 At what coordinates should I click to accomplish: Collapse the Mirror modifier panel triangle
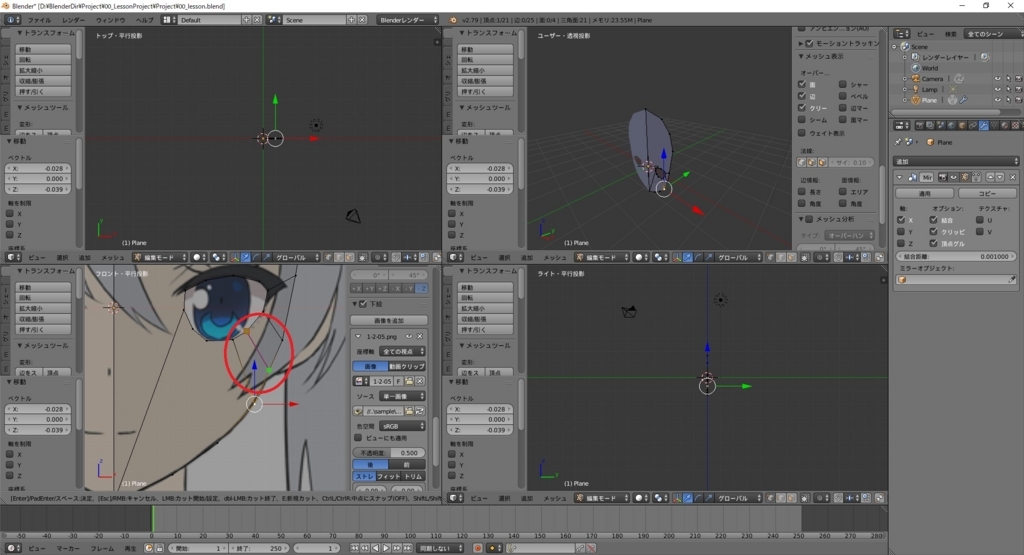pyautogui.click(x=900, y=177)
